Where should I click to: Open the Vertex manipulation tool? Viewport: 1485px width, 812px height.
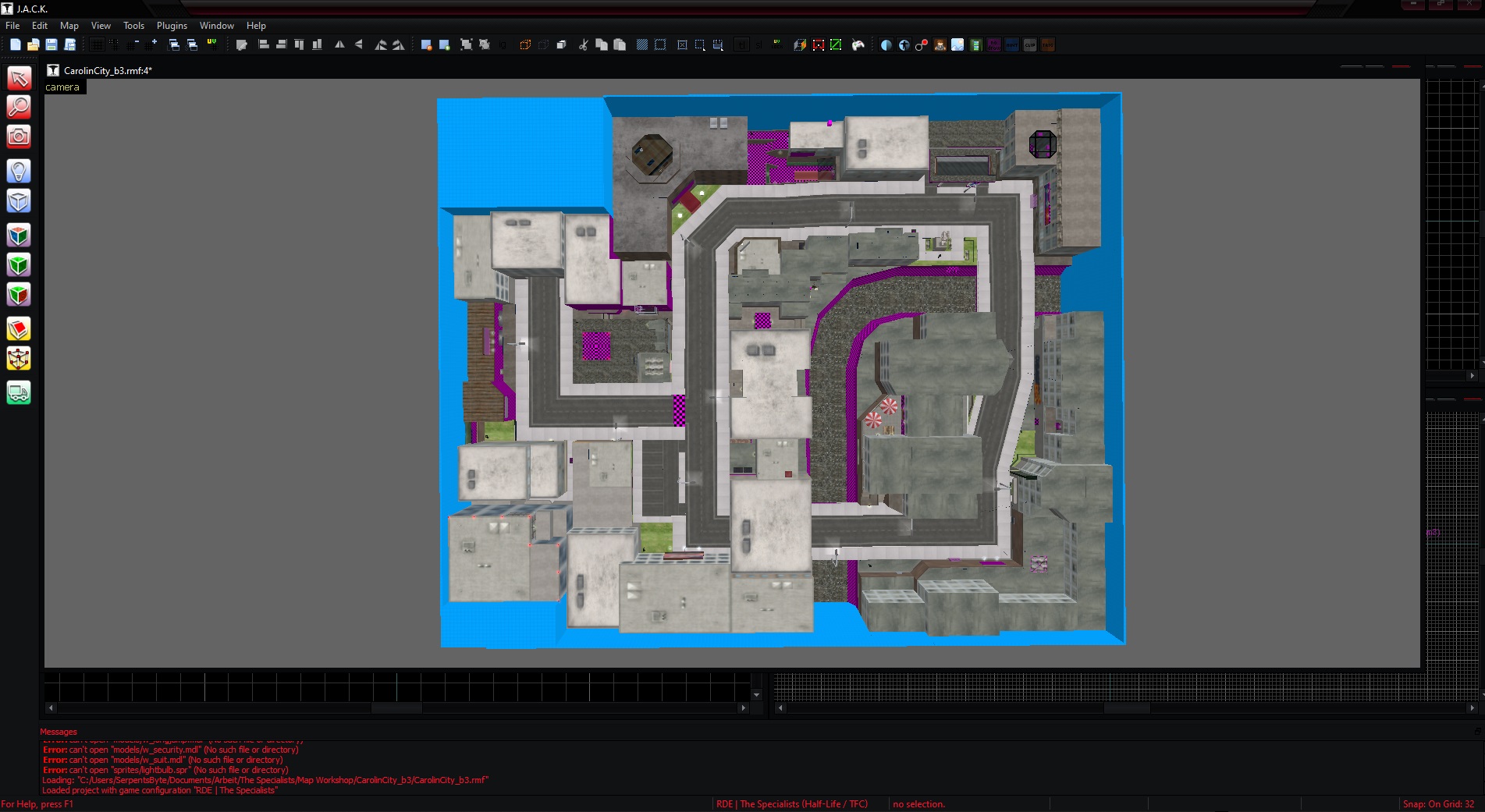pyautogui.click(x=19, y=359)
